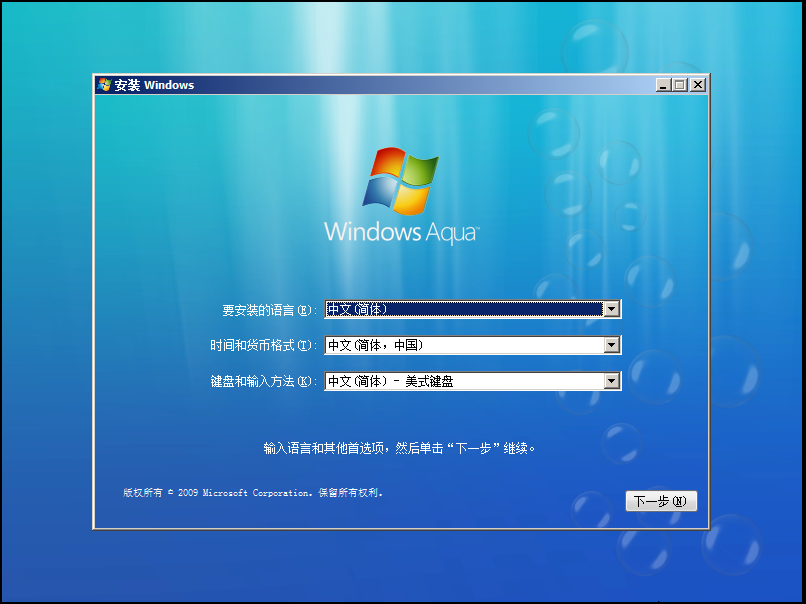Click the Windows Aqua wordmark text
This screenshot has height=604, width=806.
pos(401,232)
